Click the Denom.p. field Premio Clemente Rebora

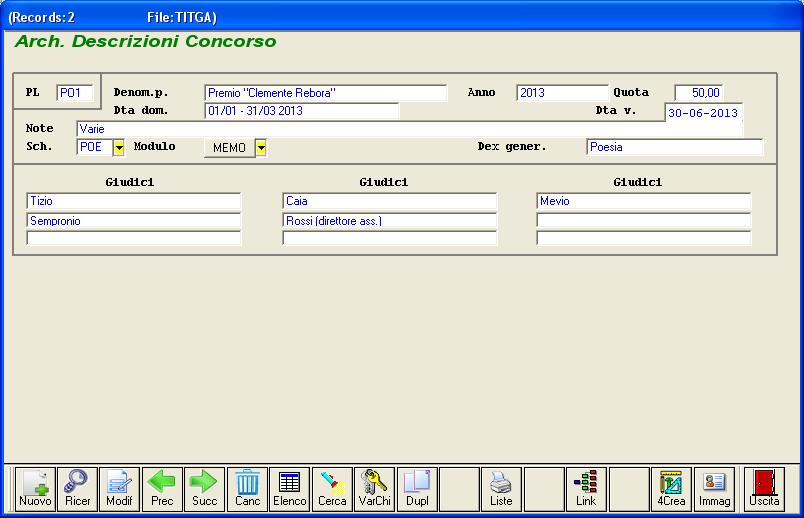click(326, 93)
